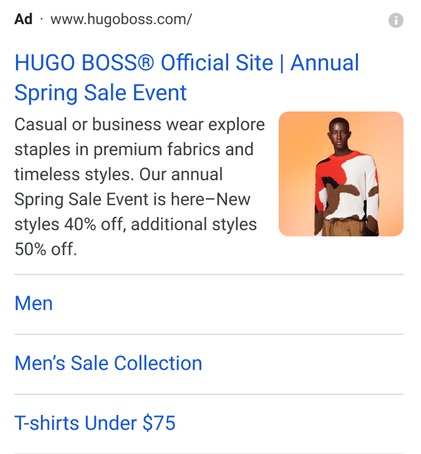Open the model photo thumbnail
Viewport: 421px width, 454px height.
click(341, 174)
